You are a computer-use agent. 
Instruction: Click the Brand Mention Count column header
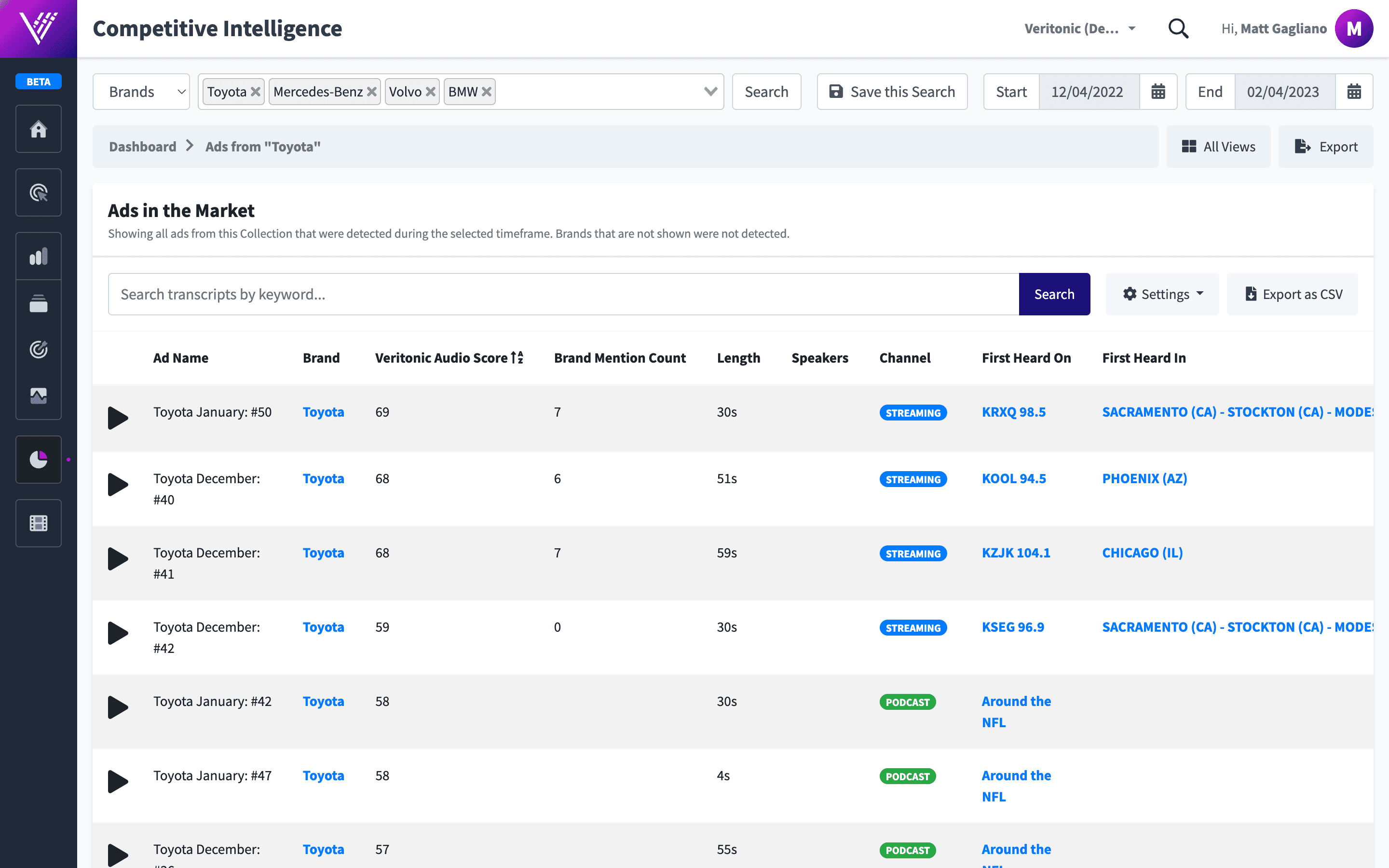point(619,358)
